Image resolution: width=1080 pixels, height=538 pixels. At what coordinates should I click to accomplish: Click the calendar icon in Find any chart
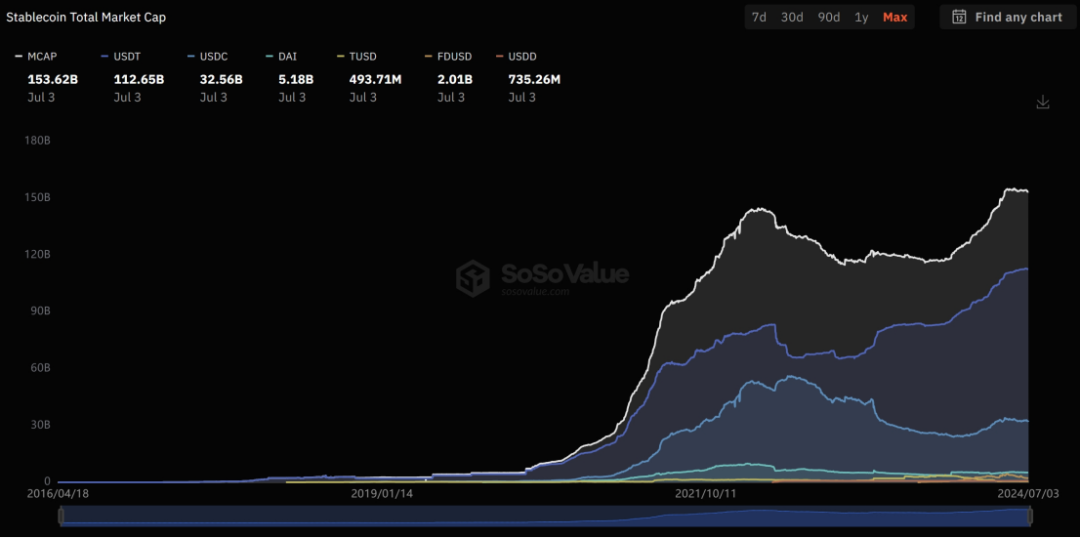959,17
